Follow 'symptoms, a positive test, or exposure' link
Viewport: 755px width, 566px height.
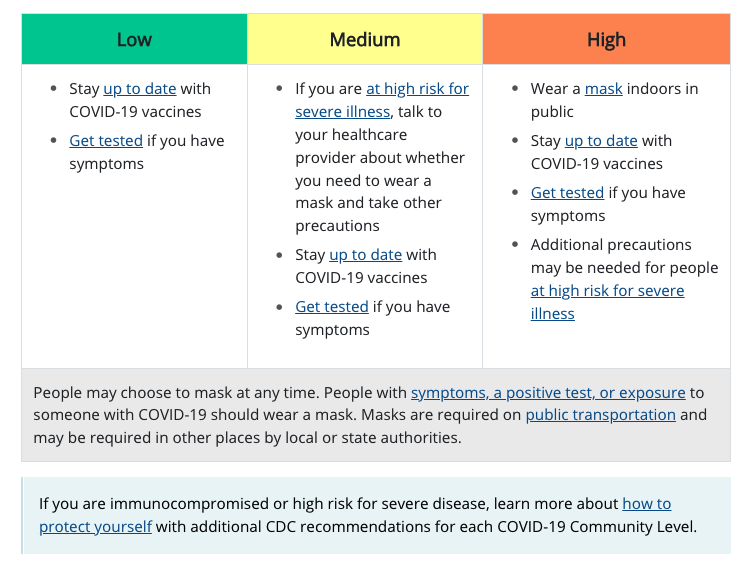click(x=548, y=392)
